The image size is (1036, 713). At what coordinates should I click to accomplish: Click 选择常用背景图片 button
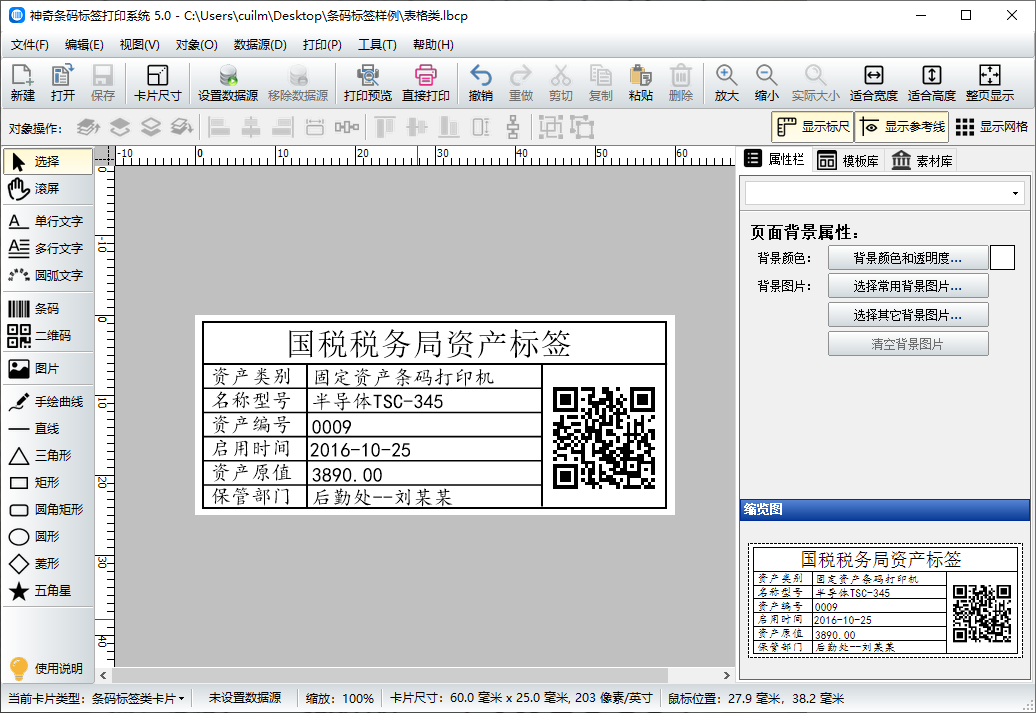(x=908, y=286)
